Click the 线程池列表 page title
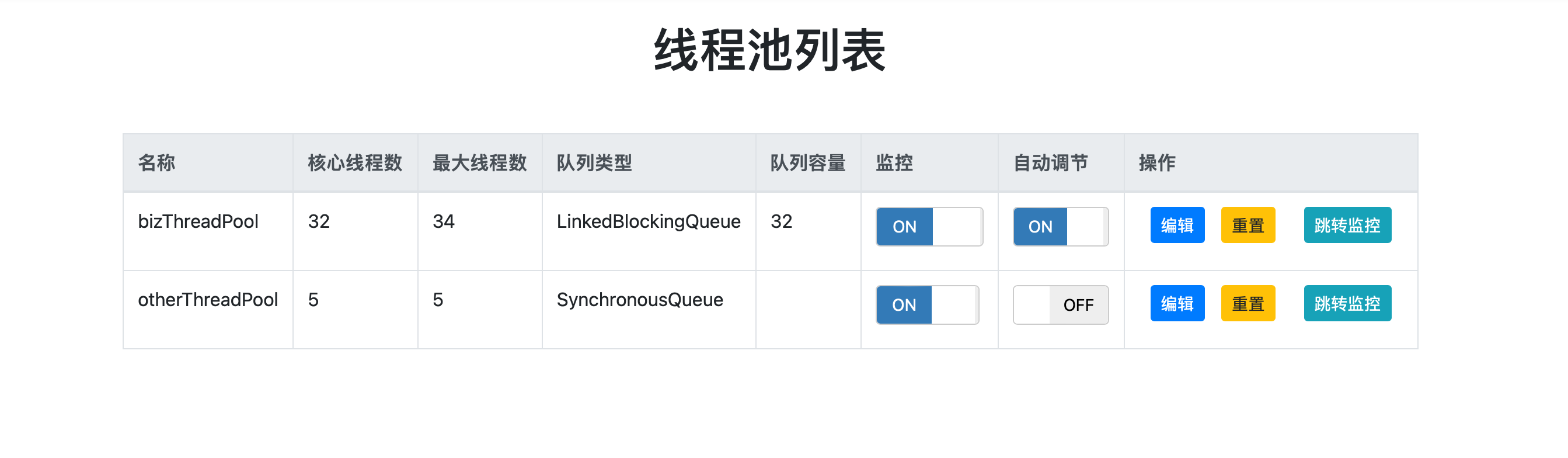 (x=769, y=50)
